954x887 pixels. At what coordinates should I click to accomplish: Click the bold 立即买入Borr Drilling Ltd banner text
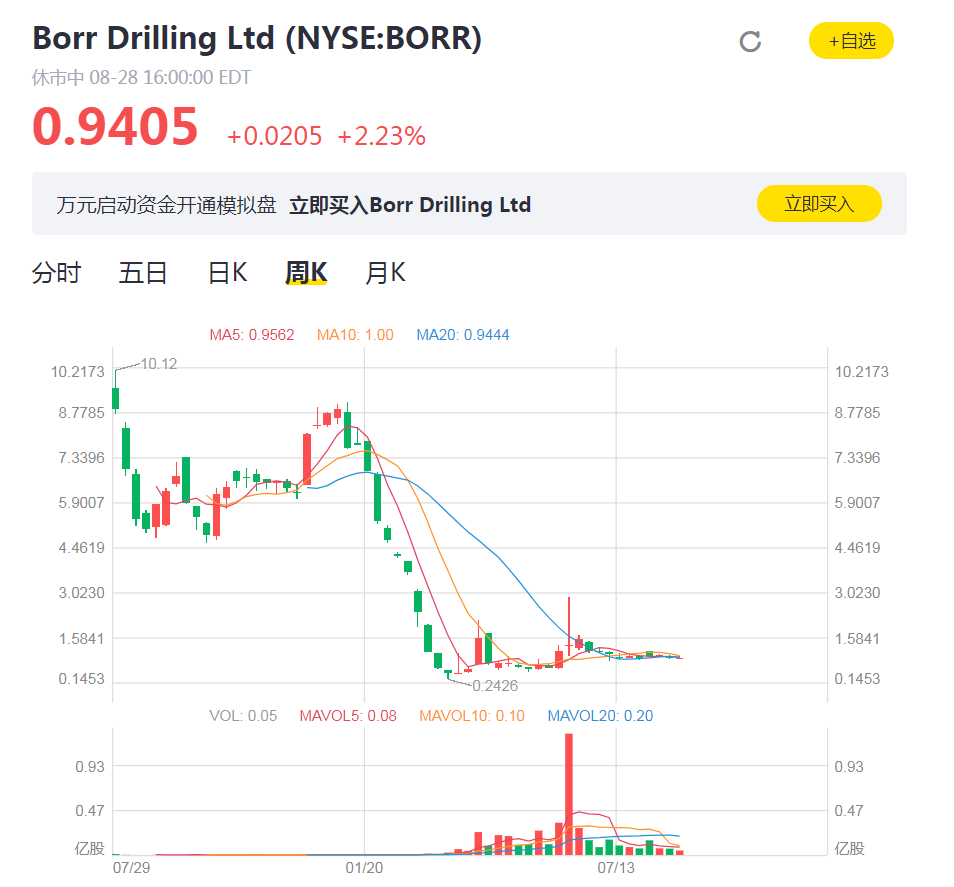tap(410, 204)
